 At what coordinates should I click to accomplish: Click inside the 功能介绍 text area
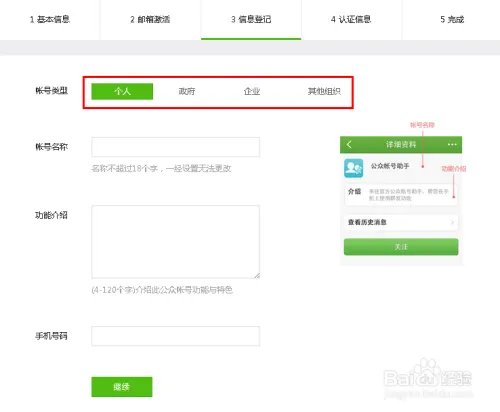[x=175, y=242]
